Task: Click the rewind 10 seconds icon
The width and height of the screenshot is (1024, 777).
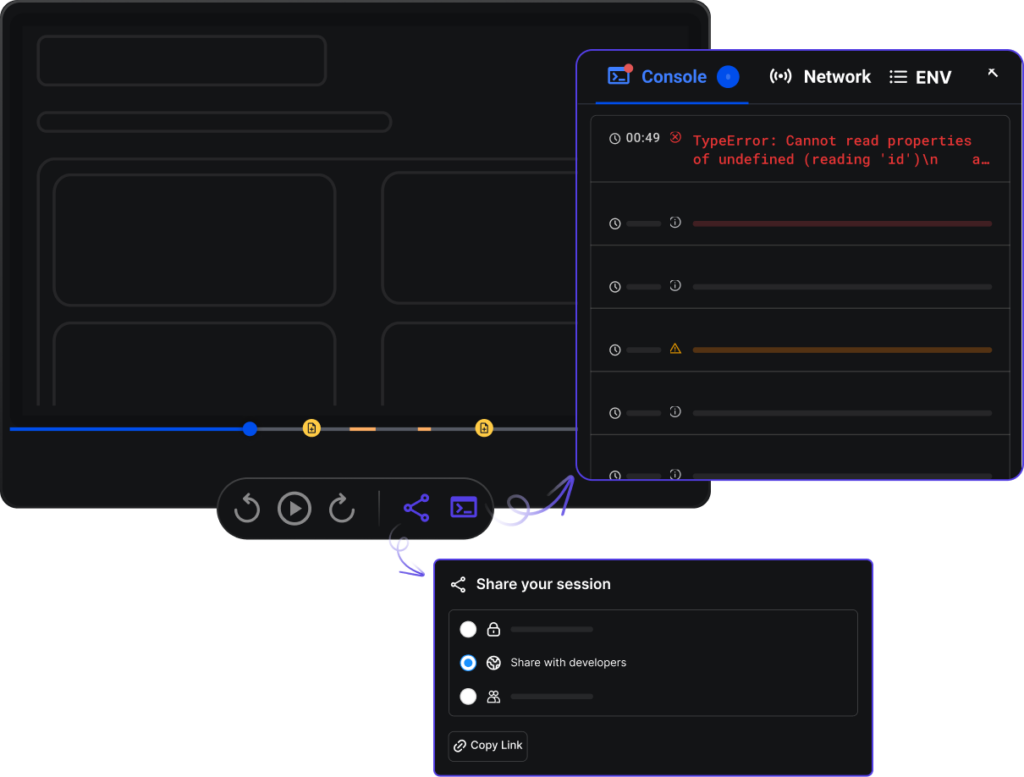Action: pos(246,508)
